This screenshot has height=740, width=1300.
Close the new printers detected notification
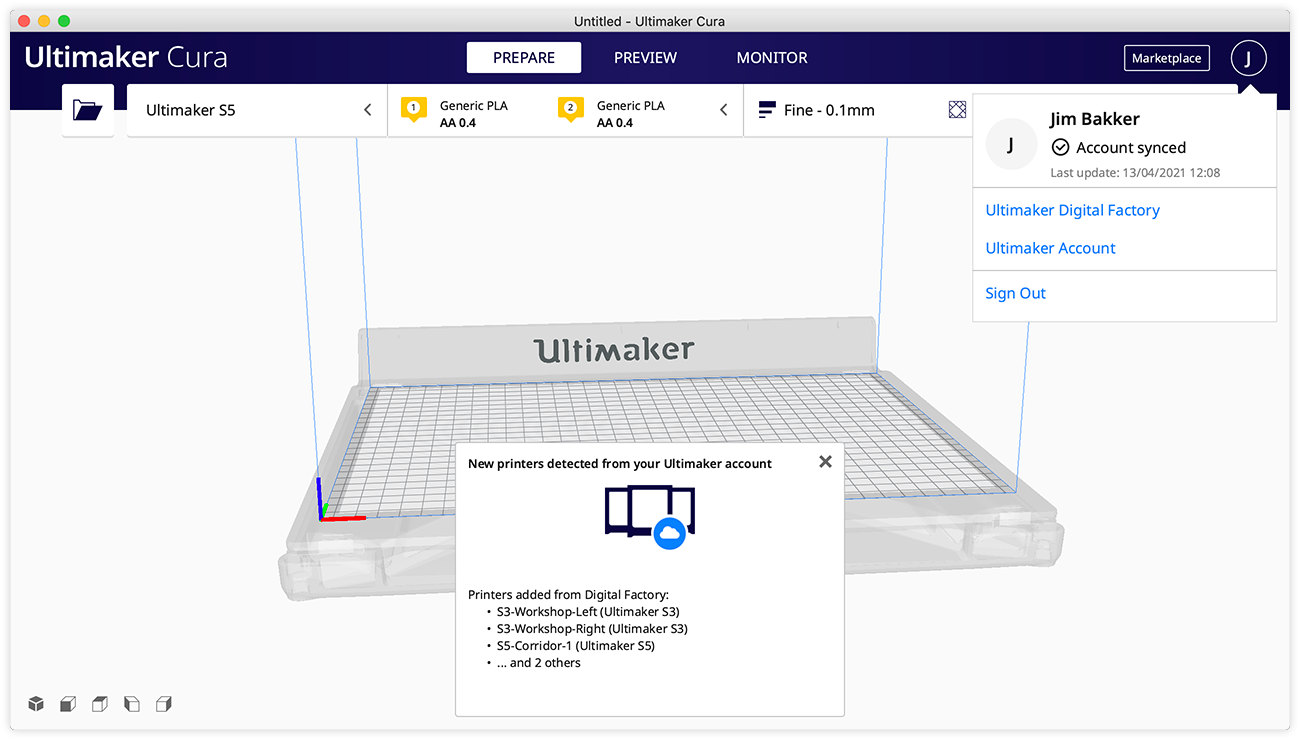tap(825, 462)
